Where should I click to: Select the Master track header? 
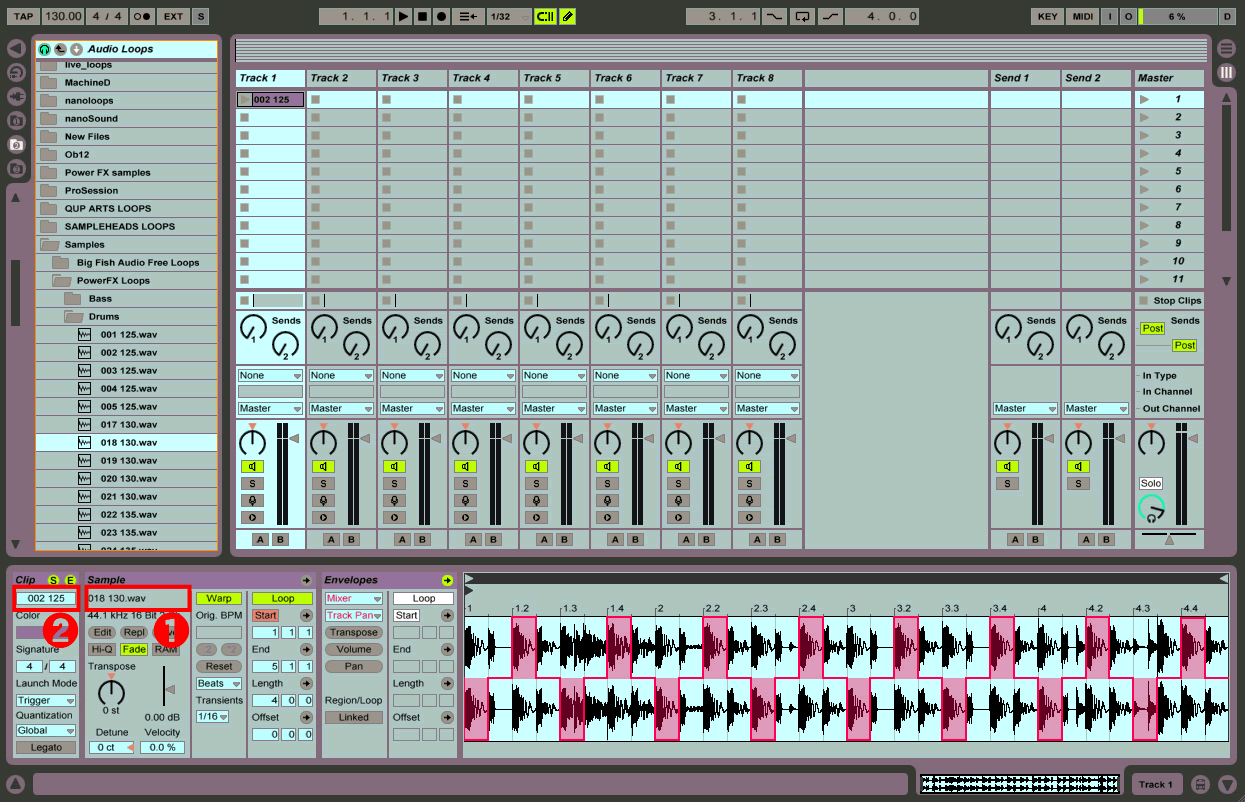tap(1168, 78)
